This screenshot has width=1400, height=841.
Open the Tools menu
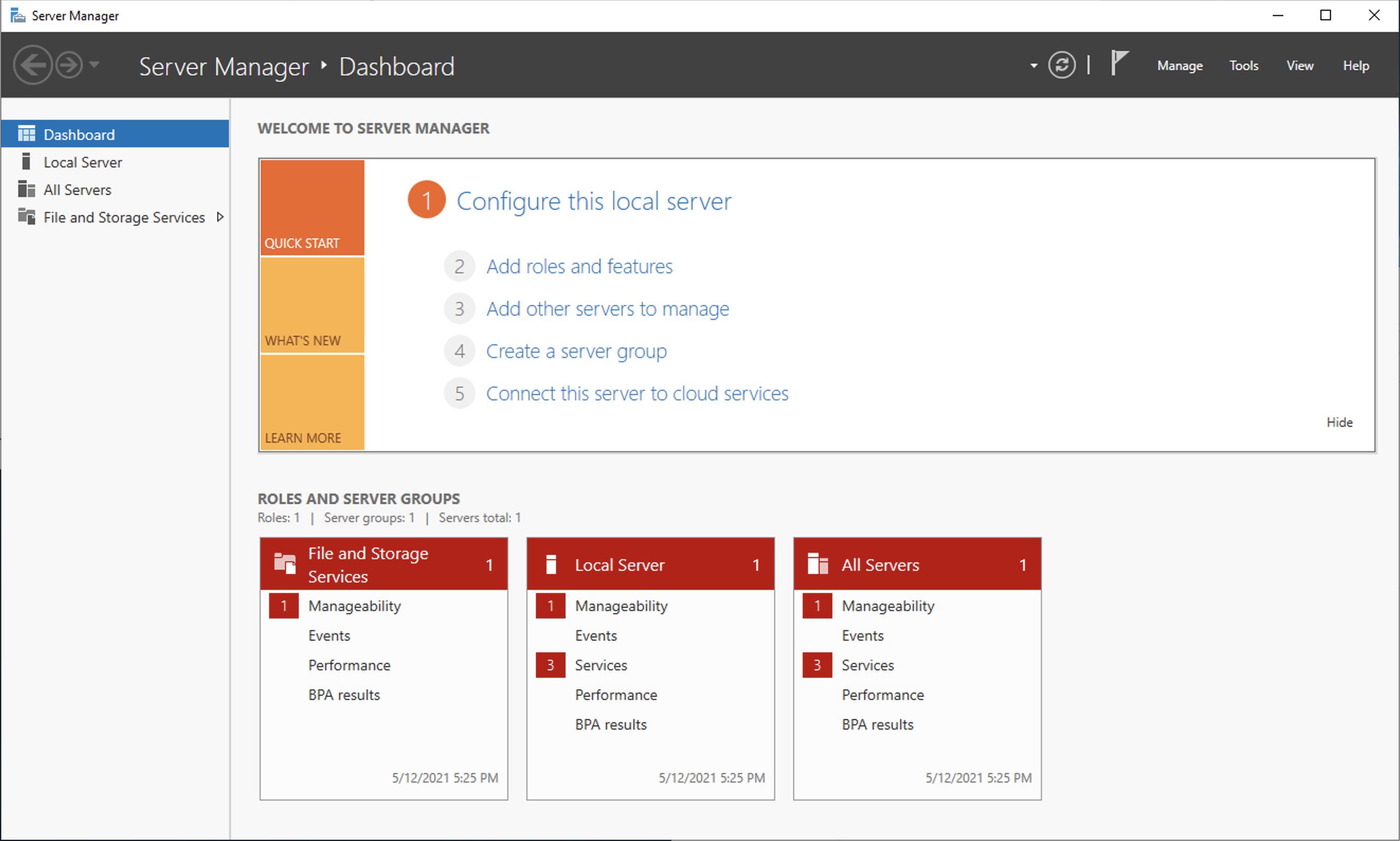[1243, 66]
